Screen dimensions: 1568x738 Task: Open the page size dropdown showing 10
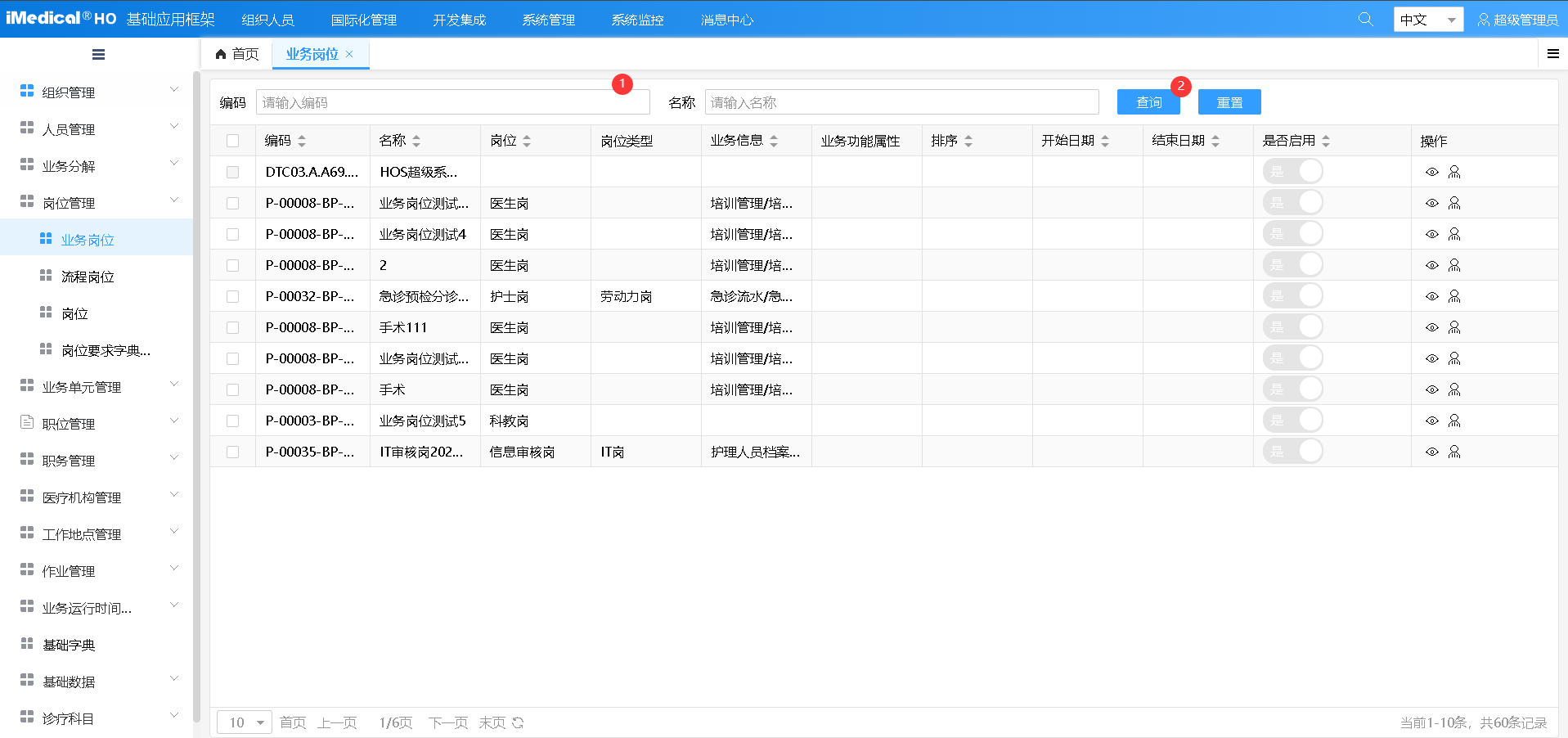coord(245,722)
